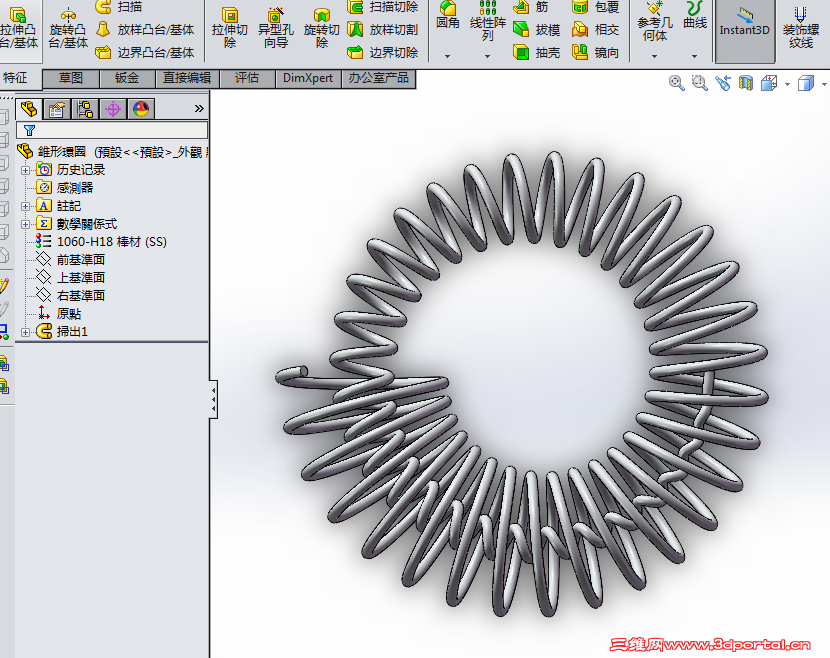Image resolution: width=830 pixels, height=658 pixels.
Task: Choose the 边界凸台/基体 boundary boss tool
Action: coord(145,52)
